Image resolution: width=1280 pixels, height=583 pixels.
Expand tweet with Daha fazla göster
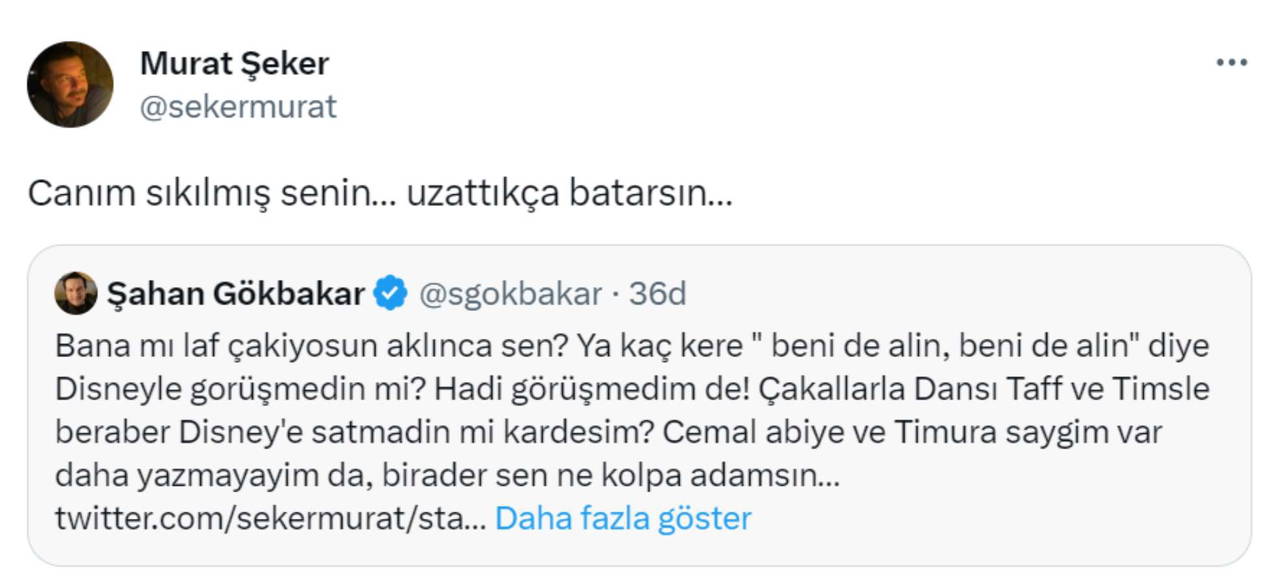point(622,518)
